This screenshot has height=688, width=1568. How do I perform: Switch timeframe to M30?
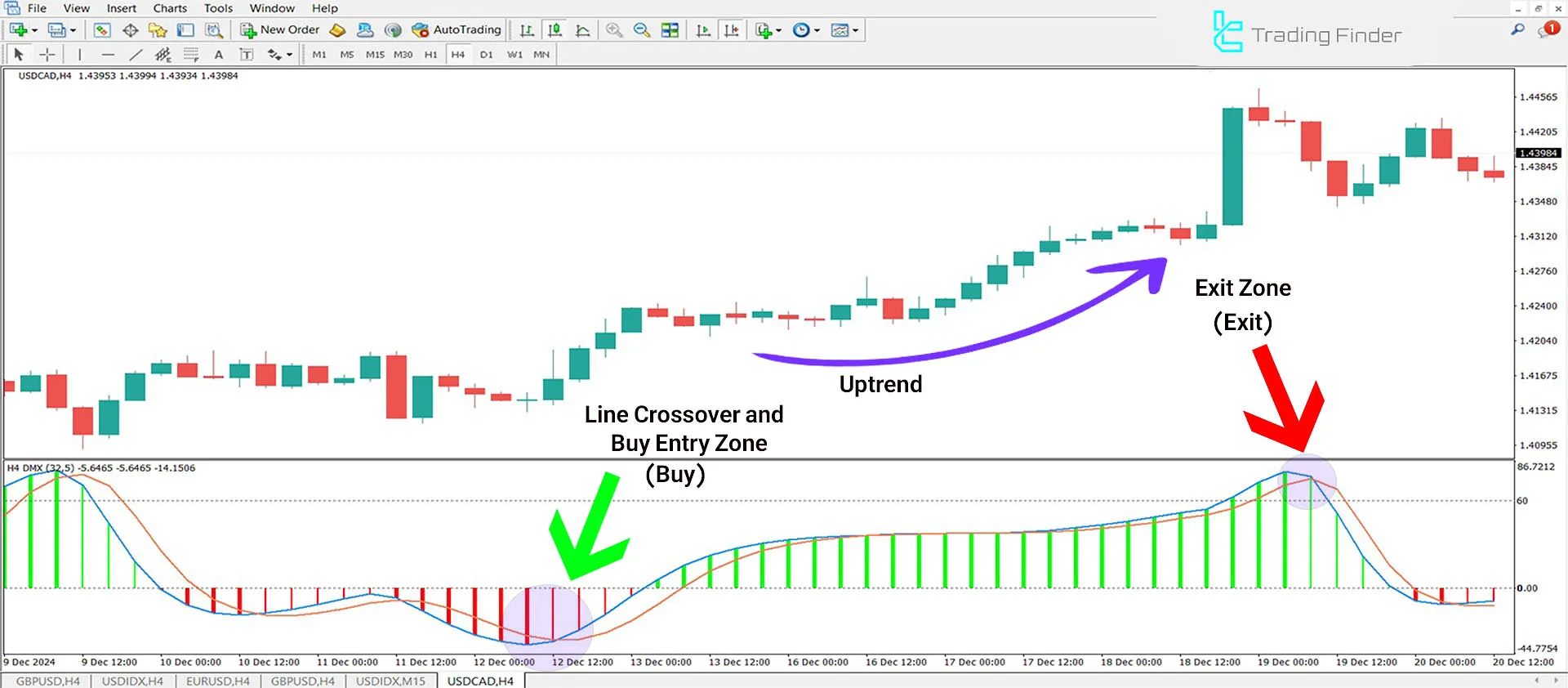[x=403, y=55]
